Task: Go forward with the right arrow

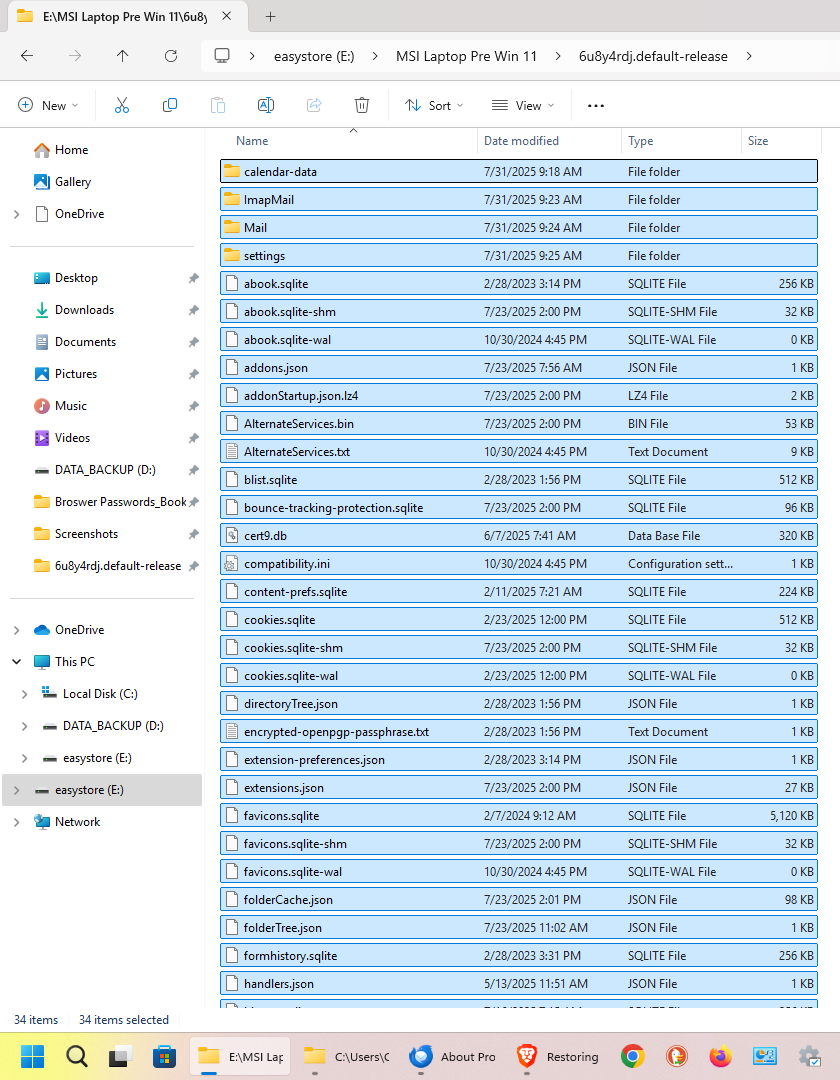Action: [x=75, y=56]
